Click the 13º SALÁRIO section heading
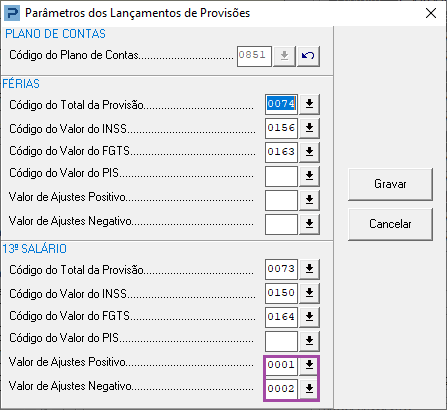The height and width of the screenshot is (410, 447). coord(35,249)
